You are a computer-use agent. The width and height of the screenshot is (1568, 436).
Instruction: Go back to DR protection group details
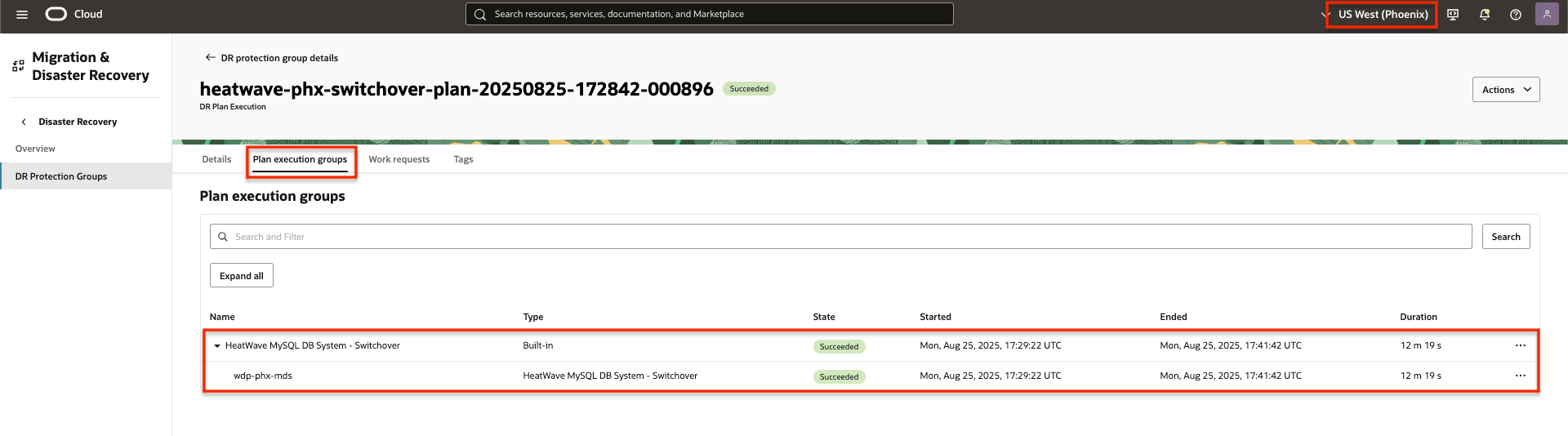coord(279,58)
